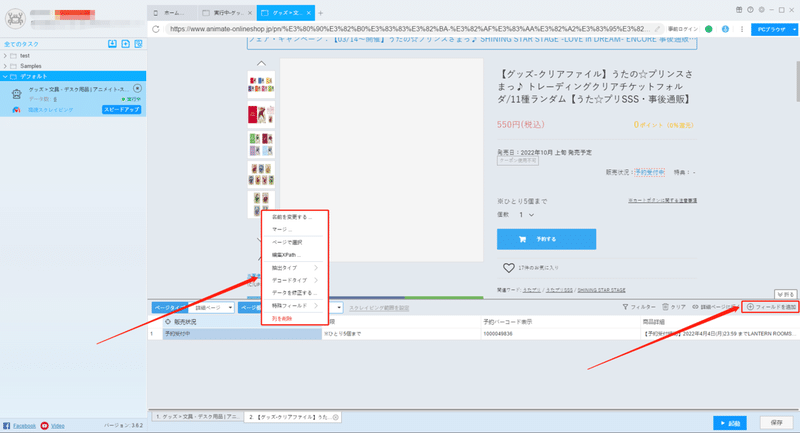
Task: Collapse the デフォルト folder
Action: tap(5, 77)
